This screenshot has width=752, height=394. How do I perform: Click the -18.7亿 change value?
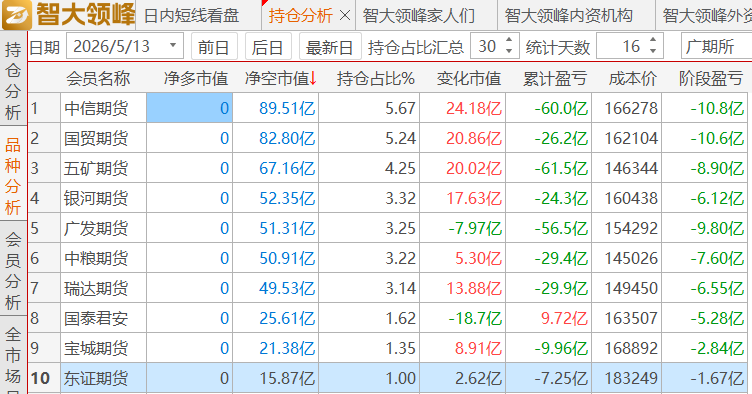coord(463,318)
